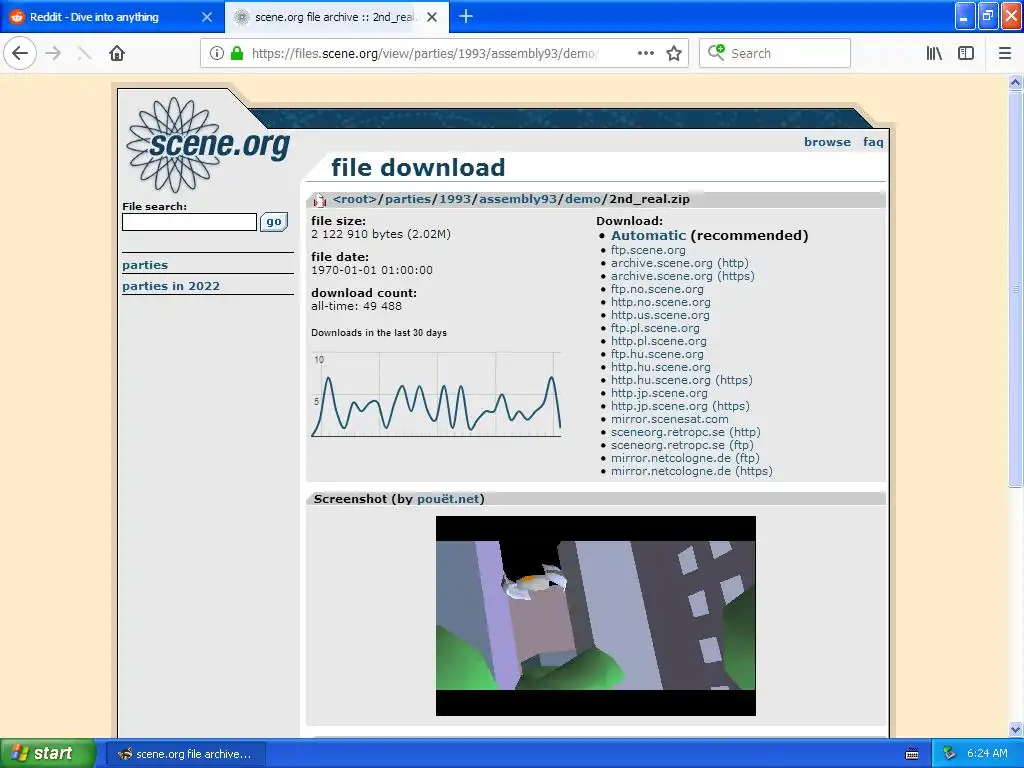The image size is (1024, 768).
Task: Click the system tray network icon
Action: click(950, 754)
